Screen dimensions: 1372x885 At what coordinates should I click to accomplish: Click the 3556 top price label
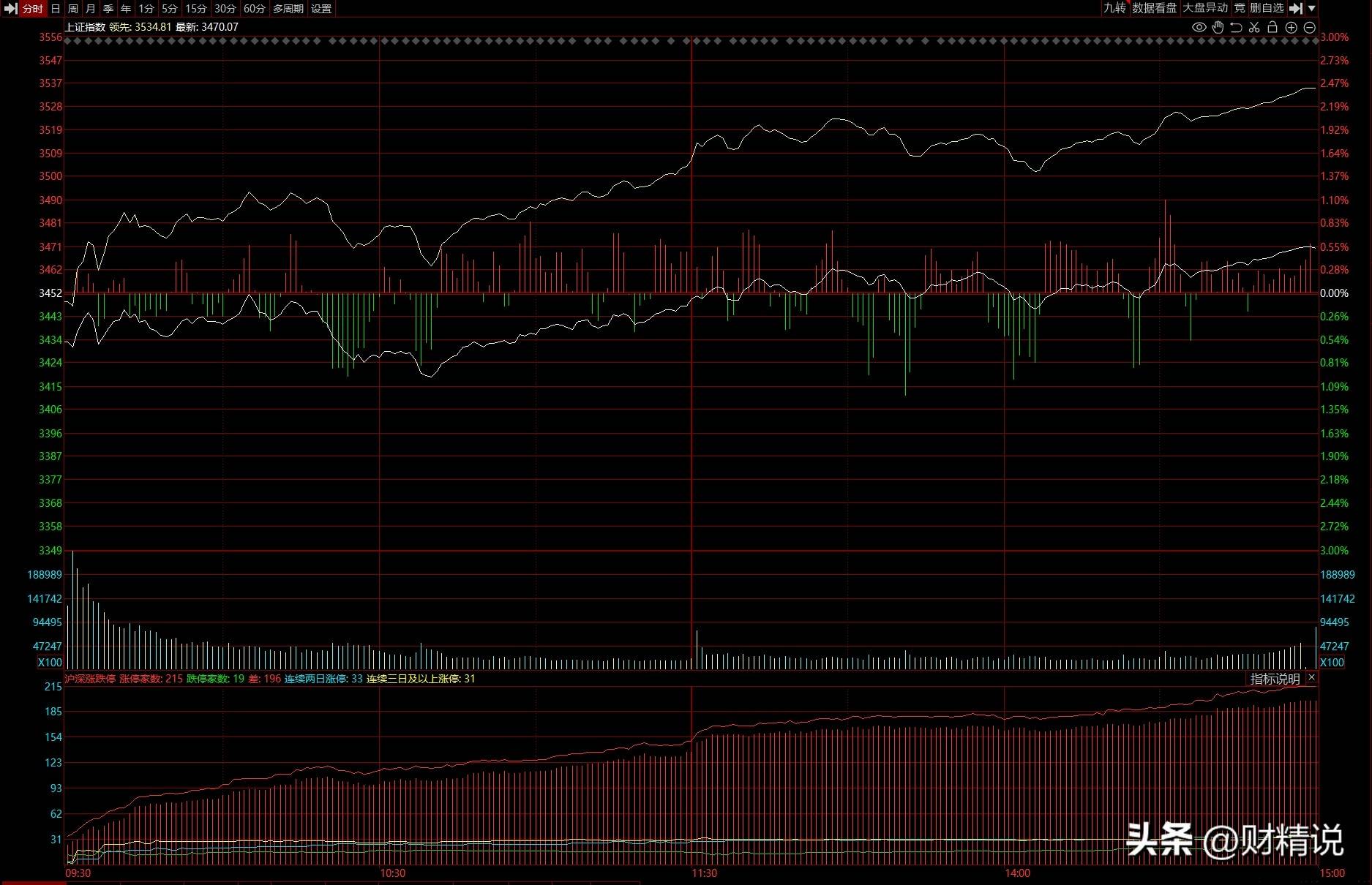point(50,37)
